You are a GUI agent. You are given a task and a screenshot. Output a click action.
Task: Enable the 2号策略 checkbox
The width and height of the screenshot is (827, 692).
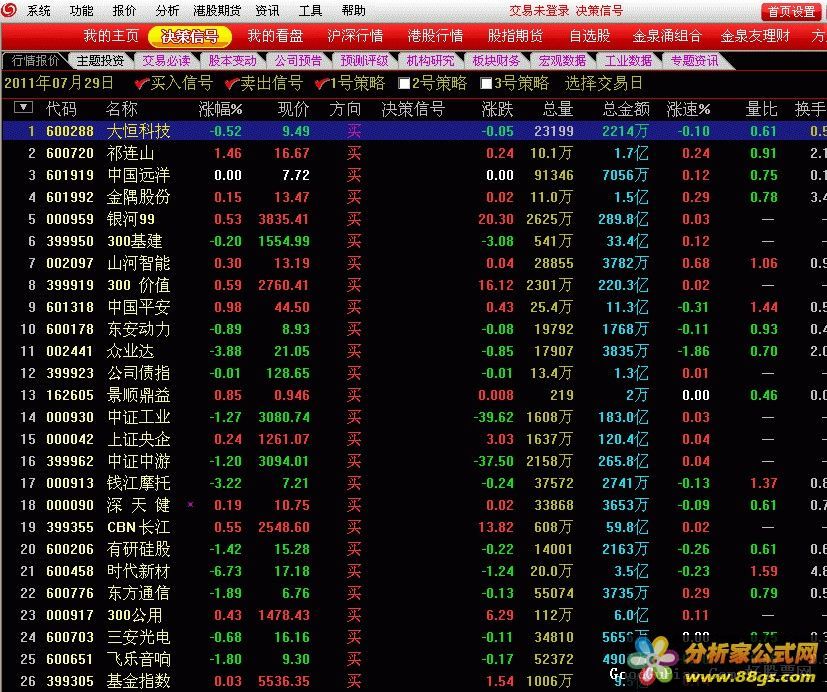(405, 83)
